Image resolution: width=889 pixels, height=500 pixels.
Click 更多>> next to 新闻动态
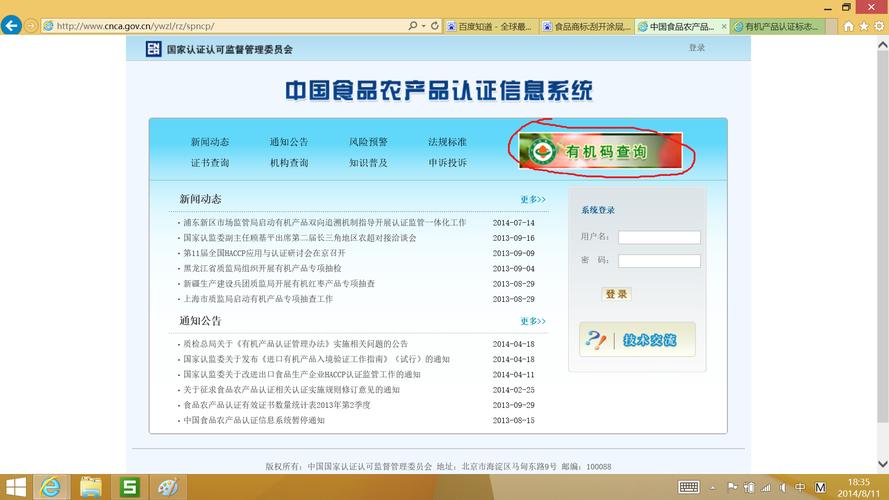[533, 200]
